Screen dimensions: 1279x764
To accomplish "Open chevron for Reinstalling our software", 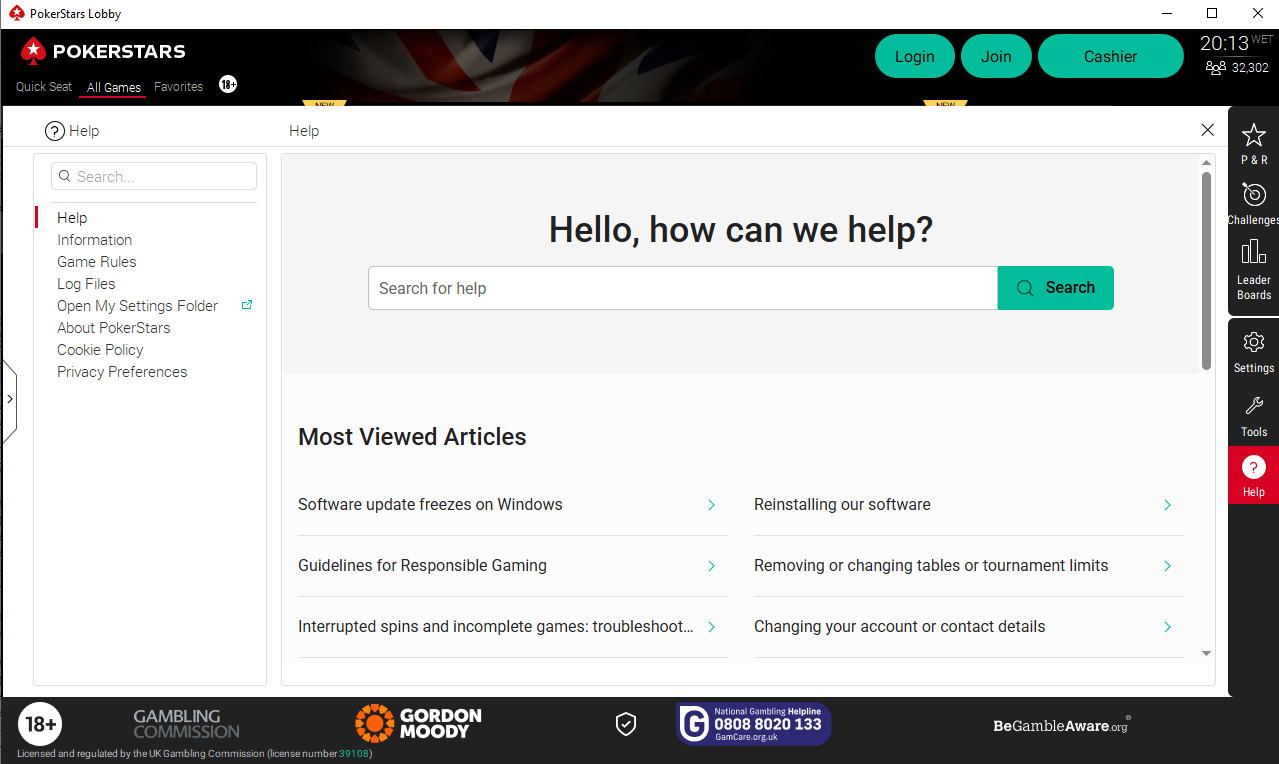I will [x=1167, y=505].
